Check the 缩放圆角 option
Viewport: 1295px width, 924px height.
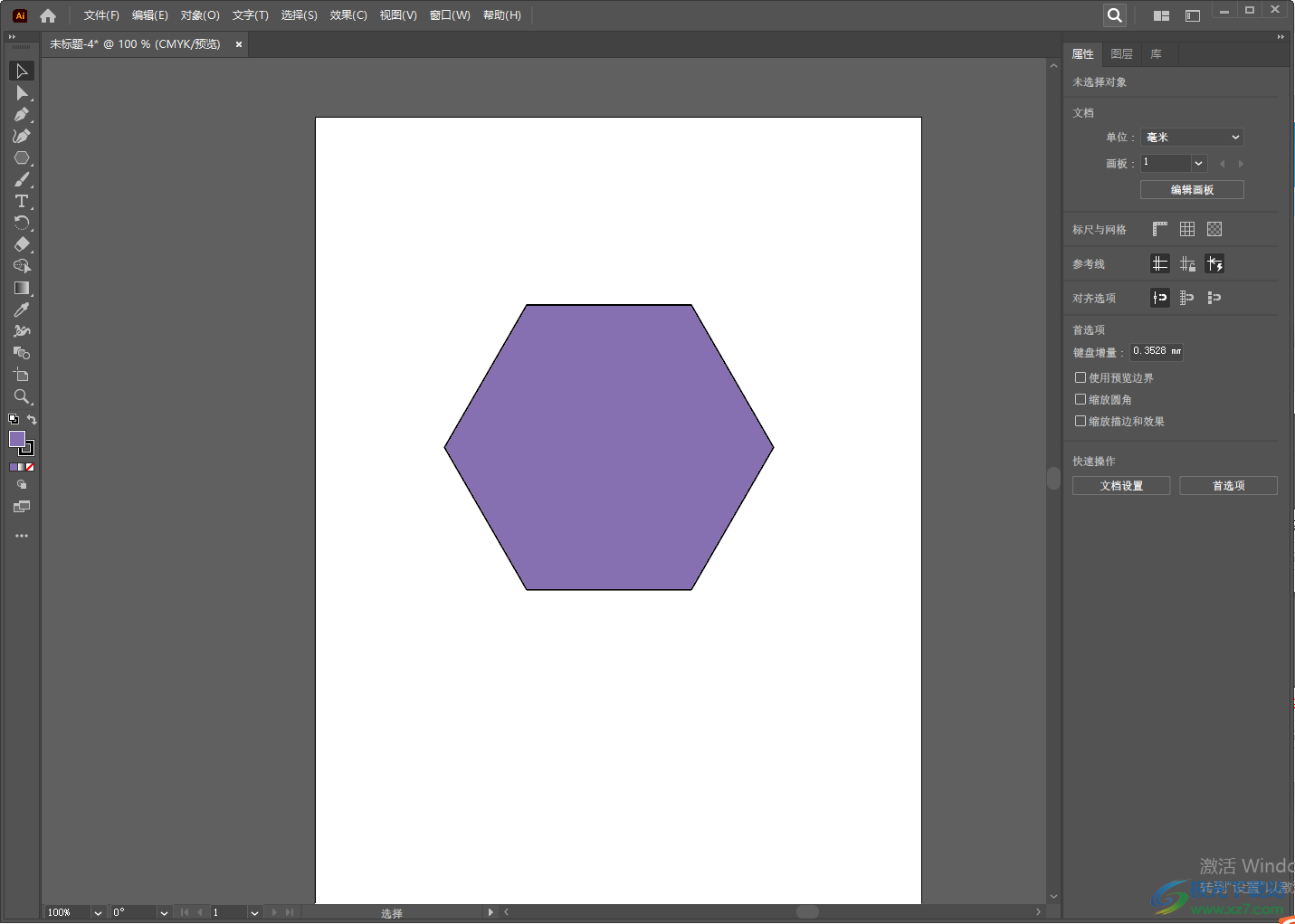pos(1081,399)
